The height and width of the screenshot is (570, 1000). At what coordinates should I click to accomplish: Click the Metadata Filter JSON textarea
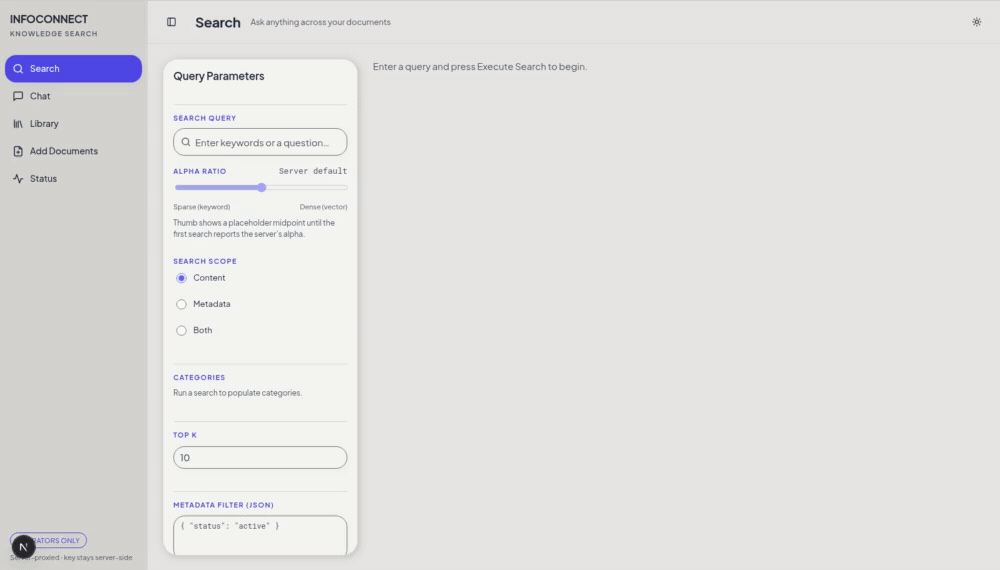260,535
